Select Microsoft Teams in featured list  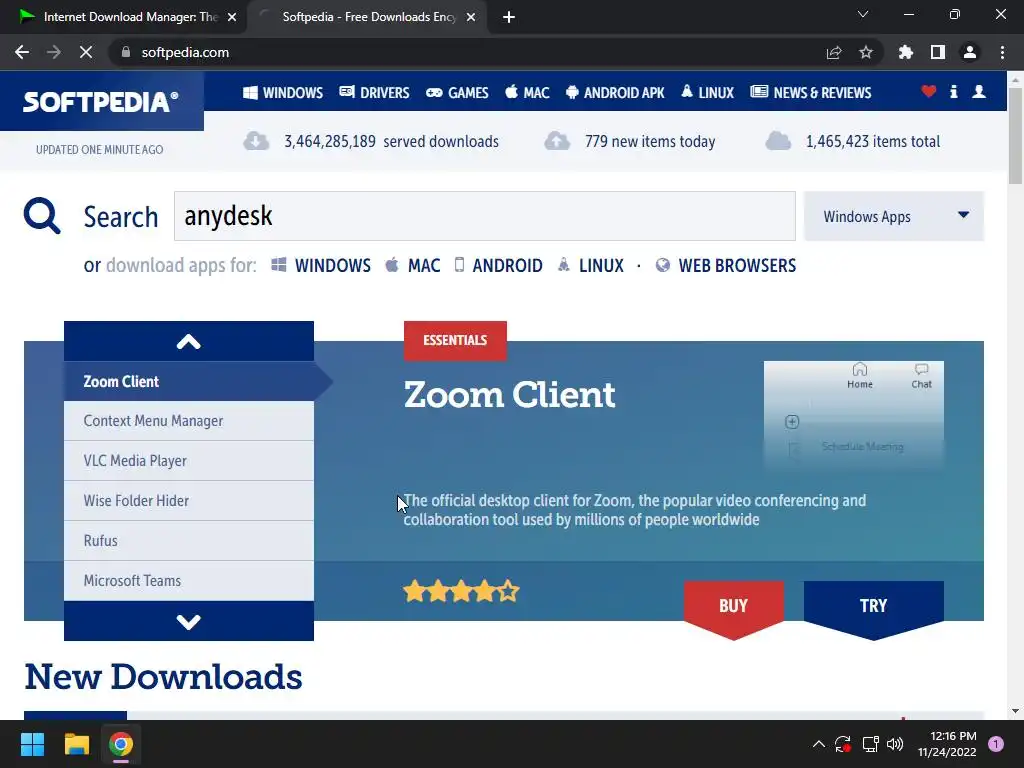click(x=189, y=581)
